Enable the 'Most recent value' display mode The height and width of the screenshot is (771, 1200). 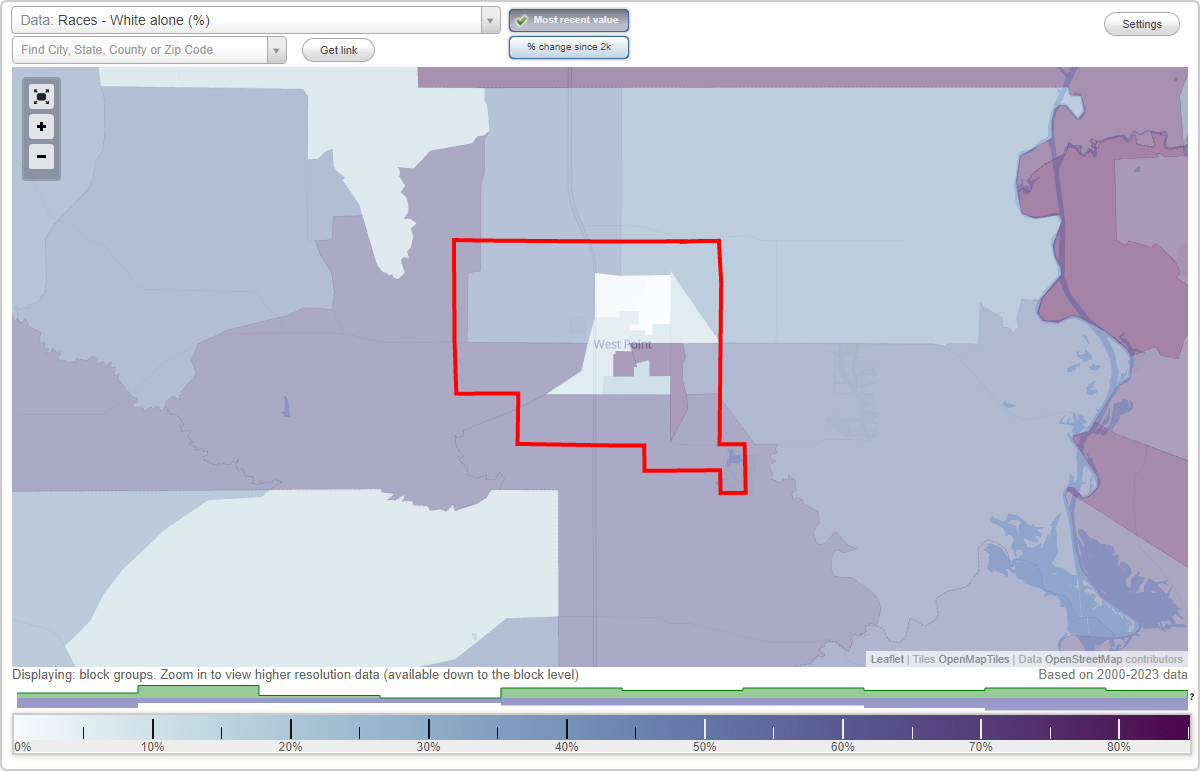tap(568, 19)
